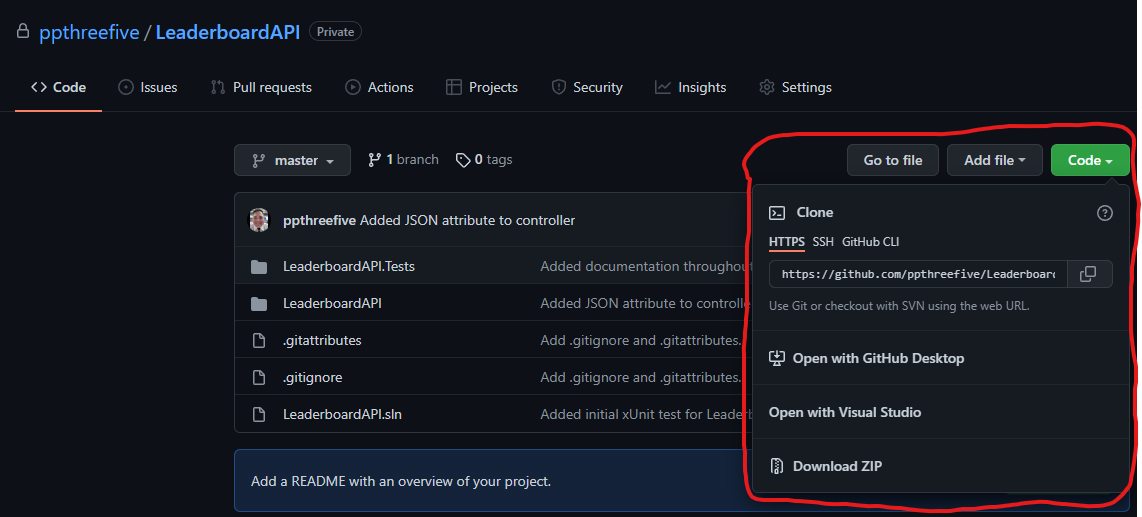Select the HTTPS clone option
1142x517 pixels.
click(x=787, y=242)
